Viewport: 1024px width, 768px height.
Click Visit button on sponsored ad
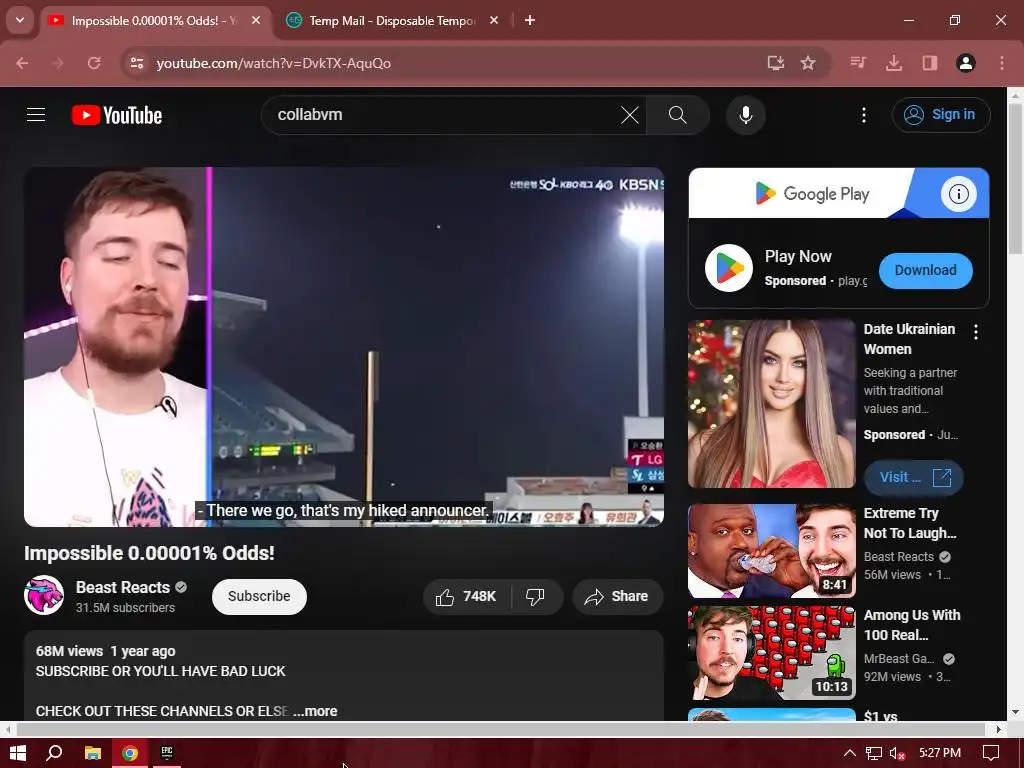pyautogui.click(x=914, y=477)
